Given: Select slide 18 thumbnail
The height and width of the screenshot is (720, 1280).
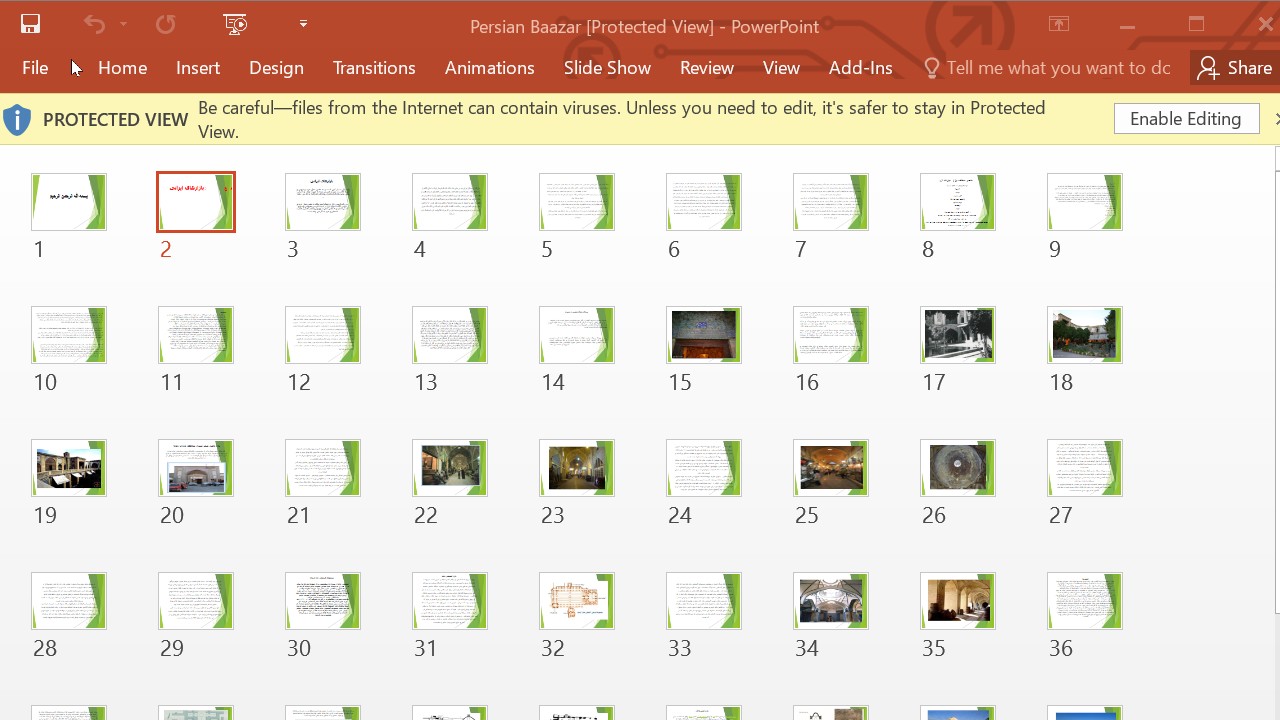Looking at the screenshot, I should [1085, 335].
